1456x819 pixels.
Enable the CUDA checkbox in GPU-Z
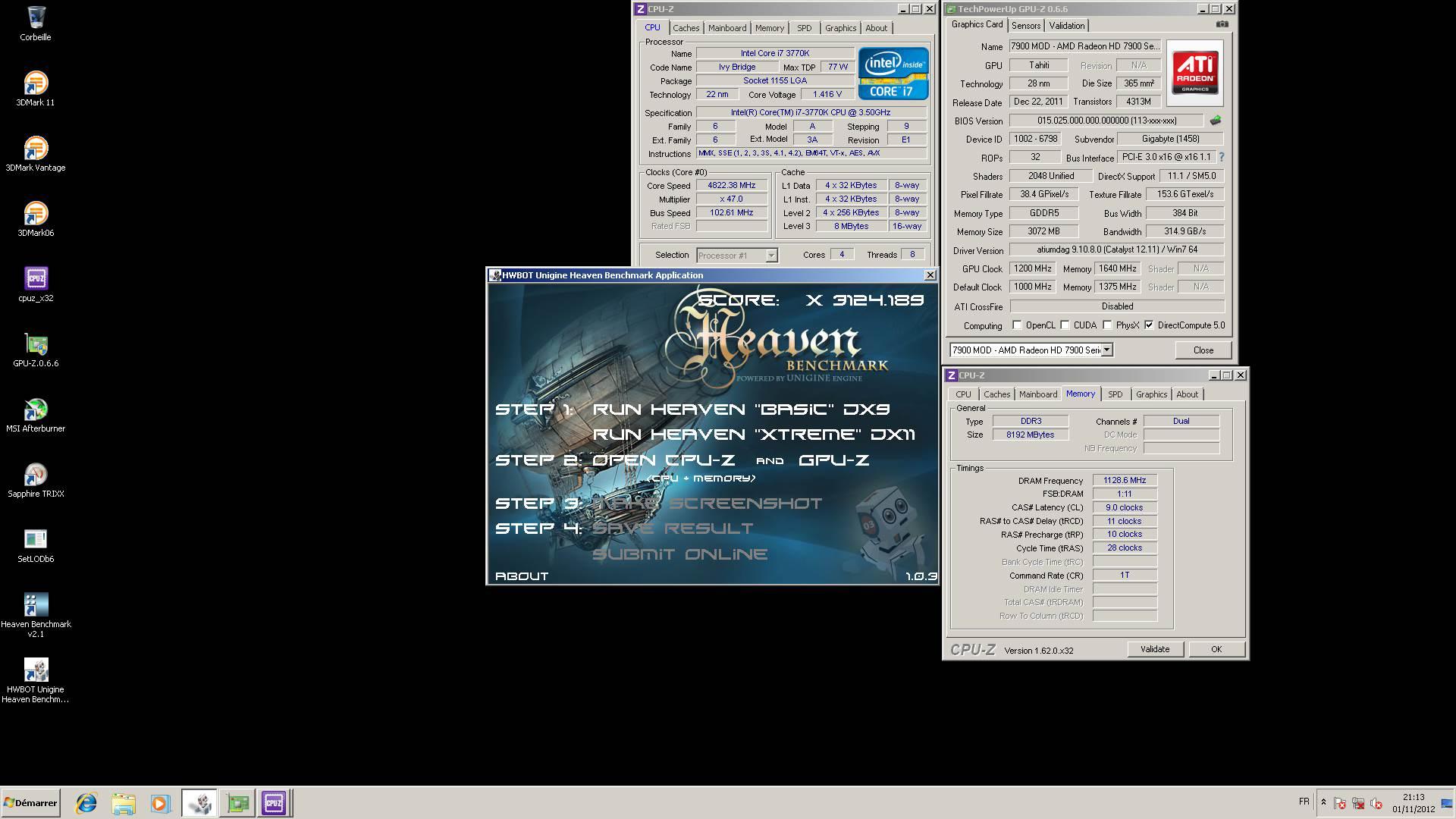tap(1065, 325)
